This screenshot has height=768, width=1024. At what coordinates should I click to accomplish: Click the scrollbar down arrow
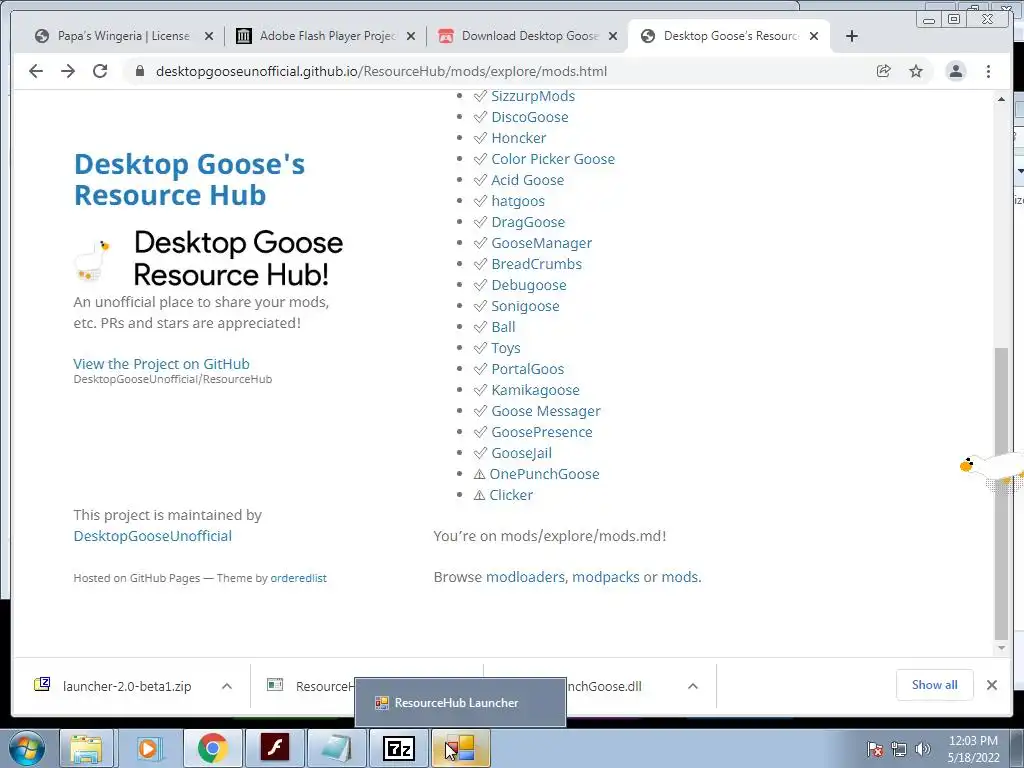(1001, 648)
